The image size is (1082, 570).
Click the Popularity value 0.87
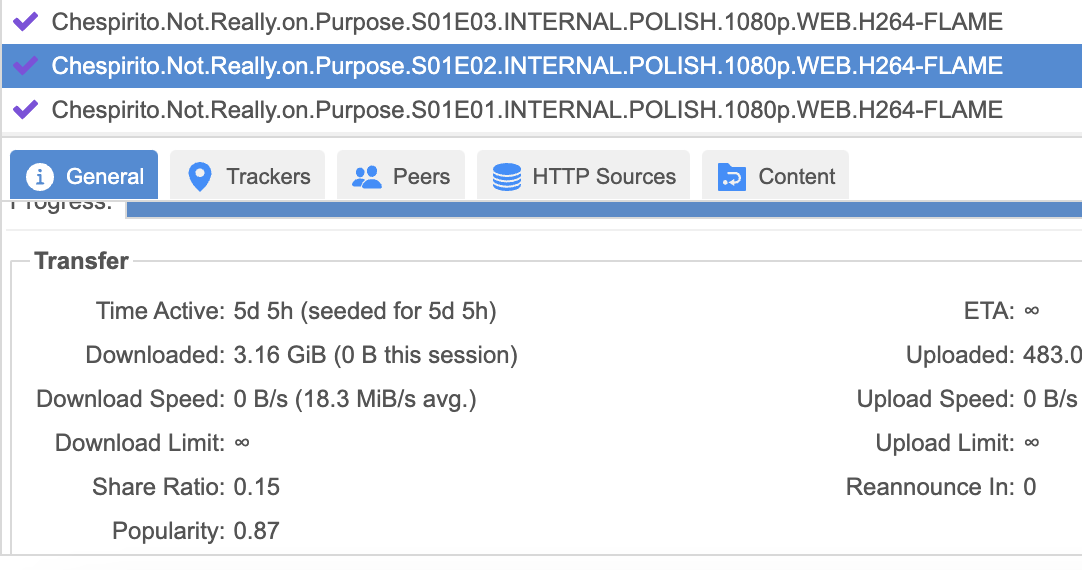point(257,531)
